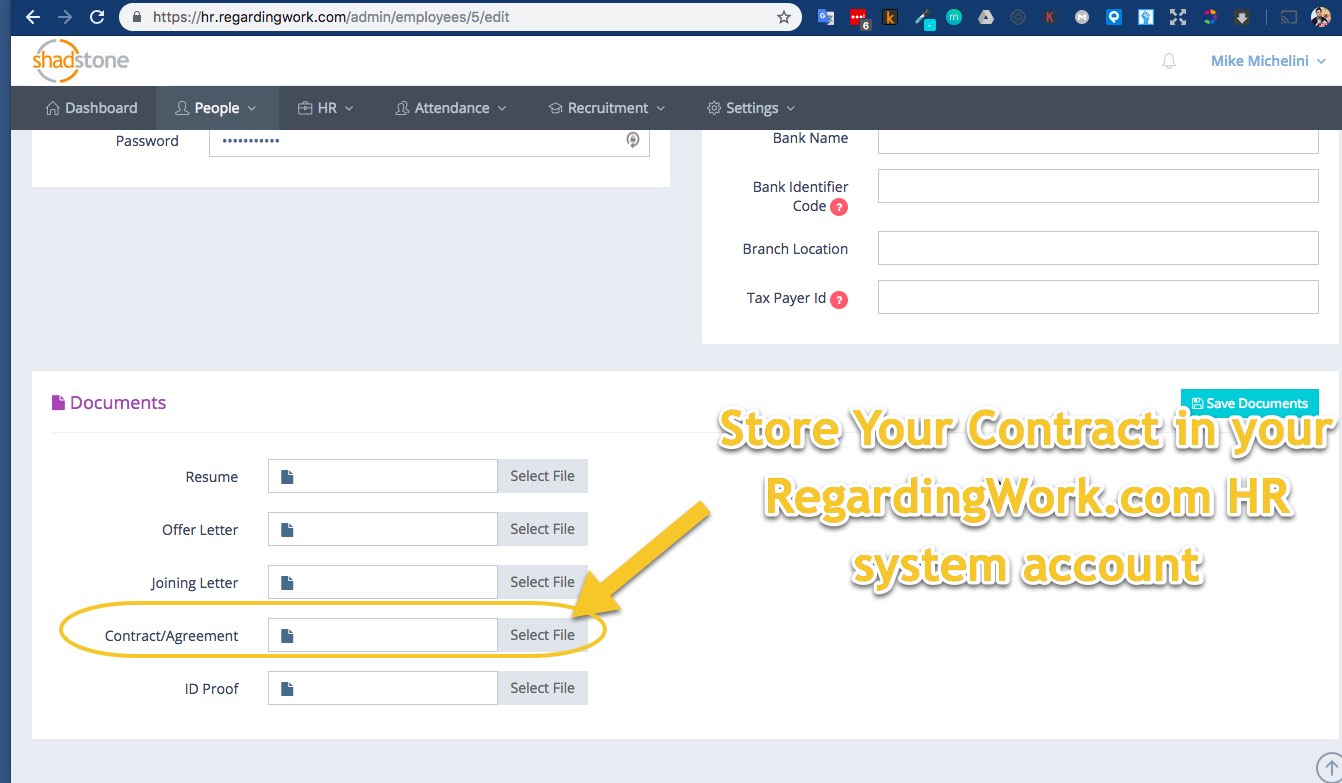Click the Documents section heading

click(109, 403)
